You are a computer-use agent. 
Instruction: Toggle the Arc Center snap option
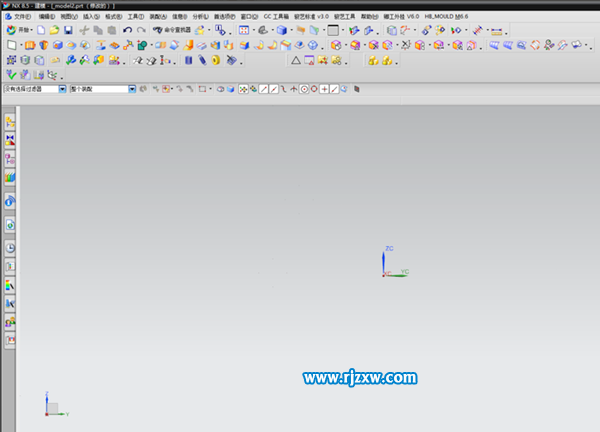point(304,89)
